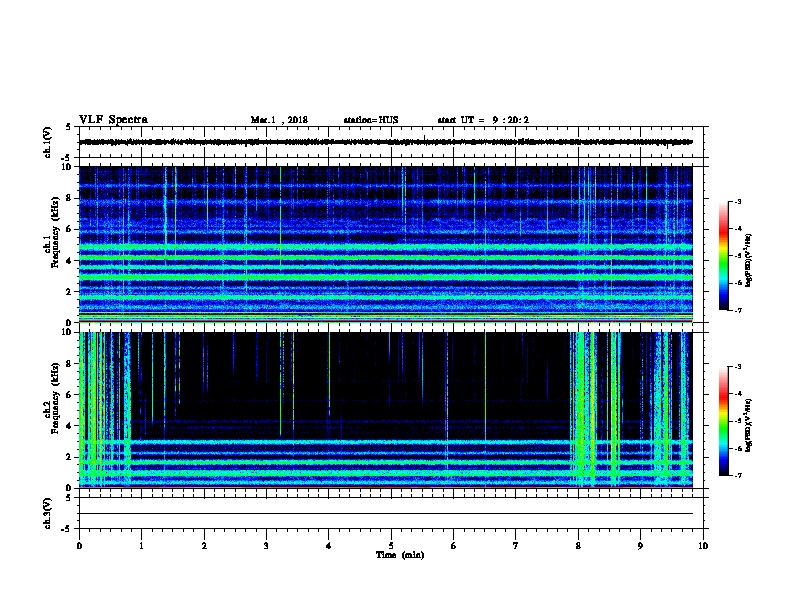Click time axis tick label "3"
Viewport: 792px width, 612px height.
coord(266,546)
